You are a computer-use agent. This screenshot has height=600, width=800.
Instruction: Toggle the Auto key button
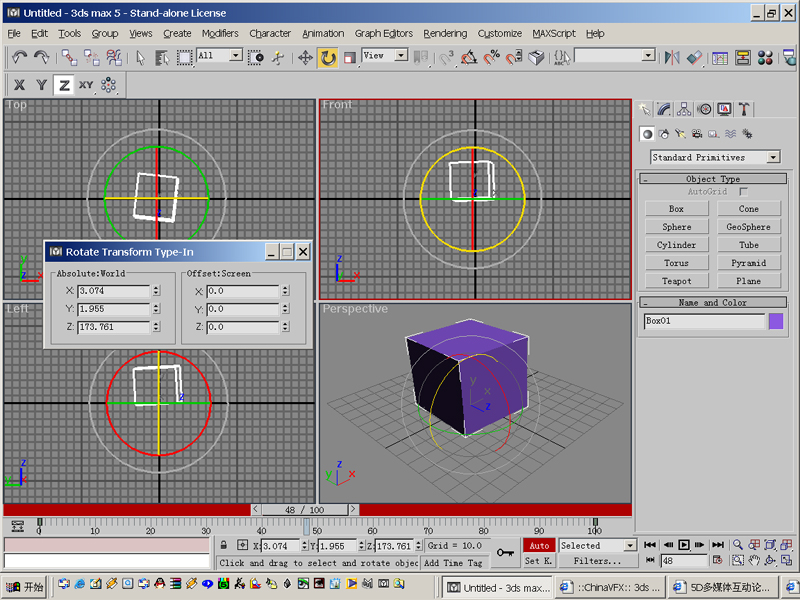[x=539, y=545]
